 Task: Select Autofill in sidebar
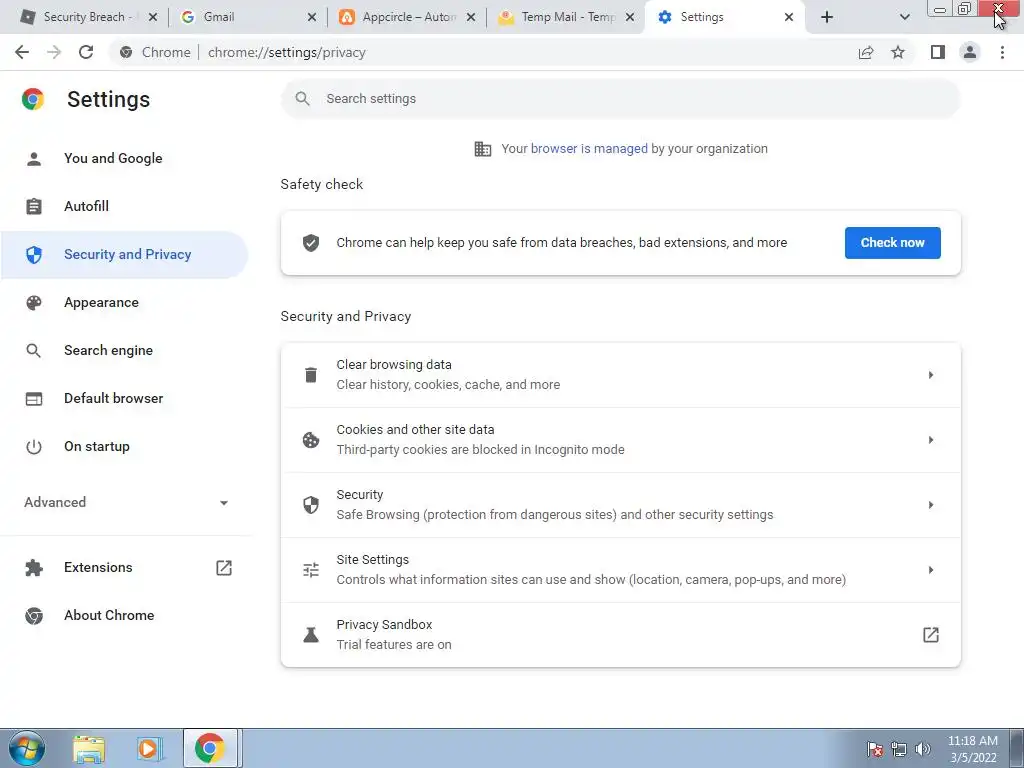point(124,206)
